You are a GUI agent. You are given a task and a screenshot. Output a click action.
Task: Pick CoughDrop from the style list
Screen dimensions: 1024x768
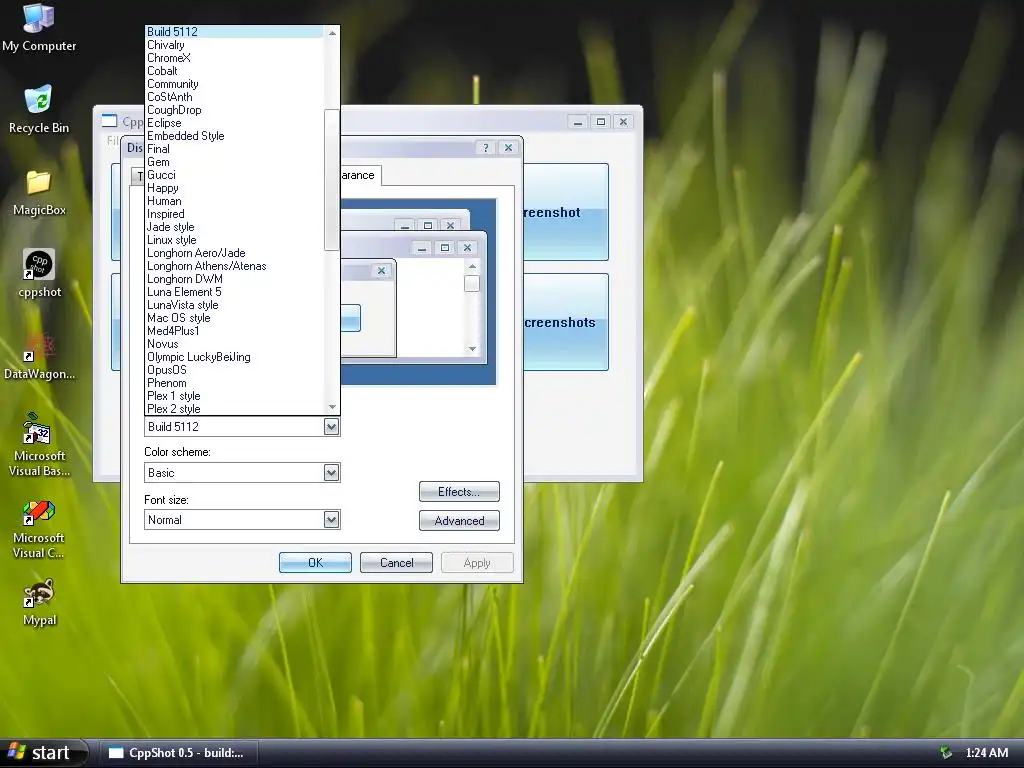coord(234,110)
